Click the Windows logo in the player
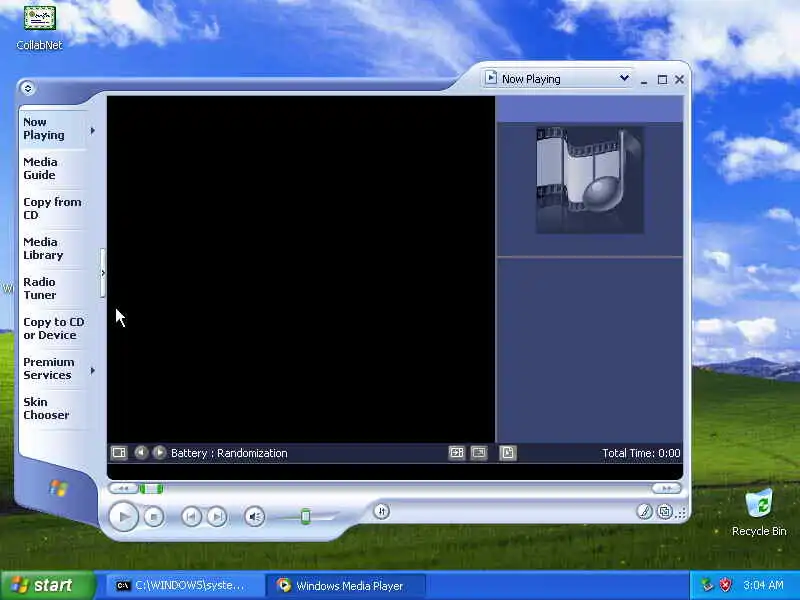 (x=58, y=488)
